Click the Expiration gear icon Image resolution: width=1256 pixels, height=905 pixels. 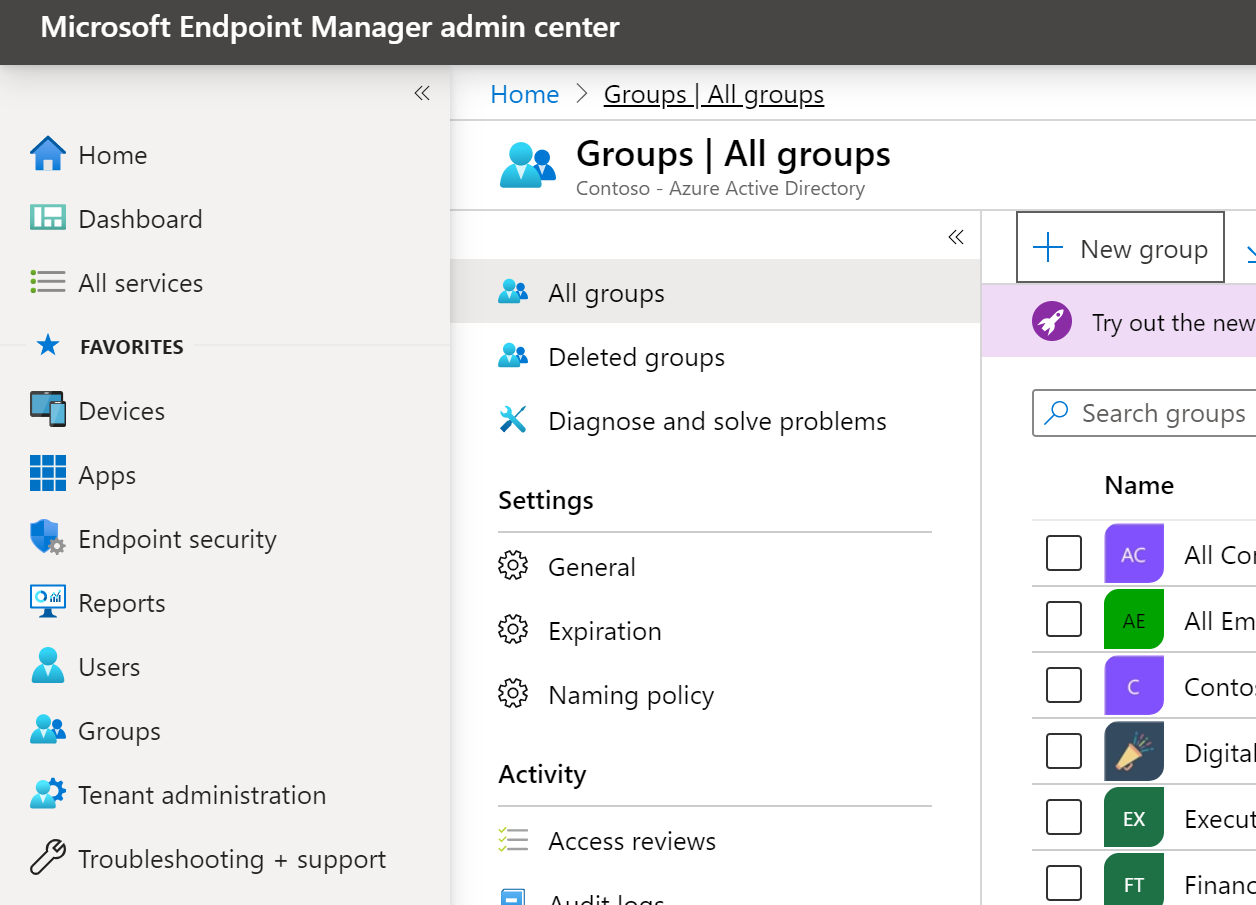pyautogui.click(x=513, y=630)
